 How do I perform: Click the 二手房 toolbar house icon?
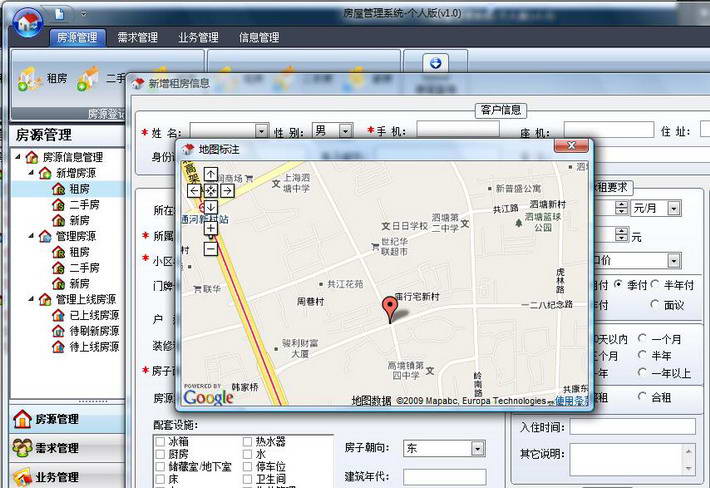click(x=88, y=79)
